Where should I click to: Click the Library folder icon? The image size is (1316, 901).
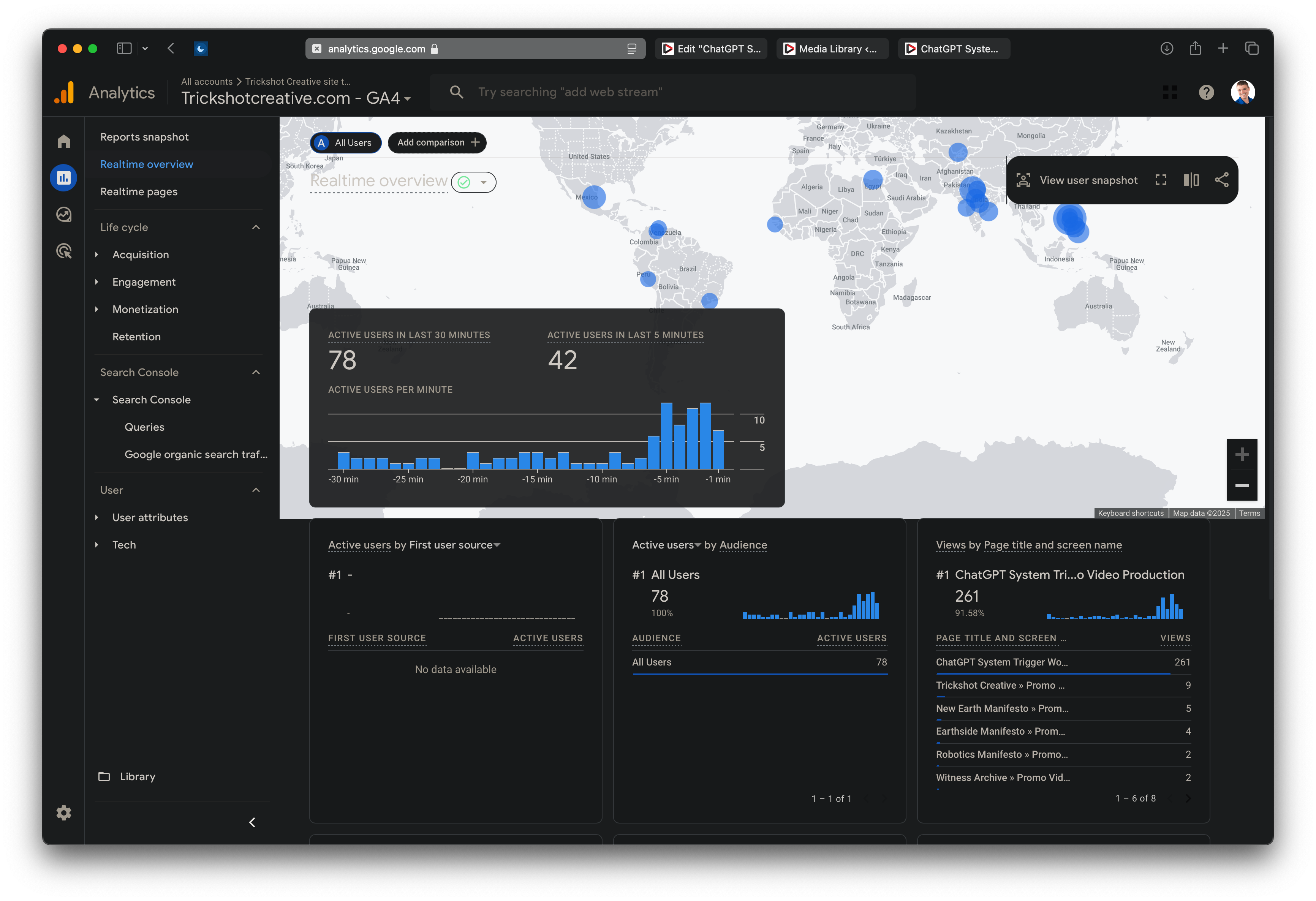click(104, 776)
